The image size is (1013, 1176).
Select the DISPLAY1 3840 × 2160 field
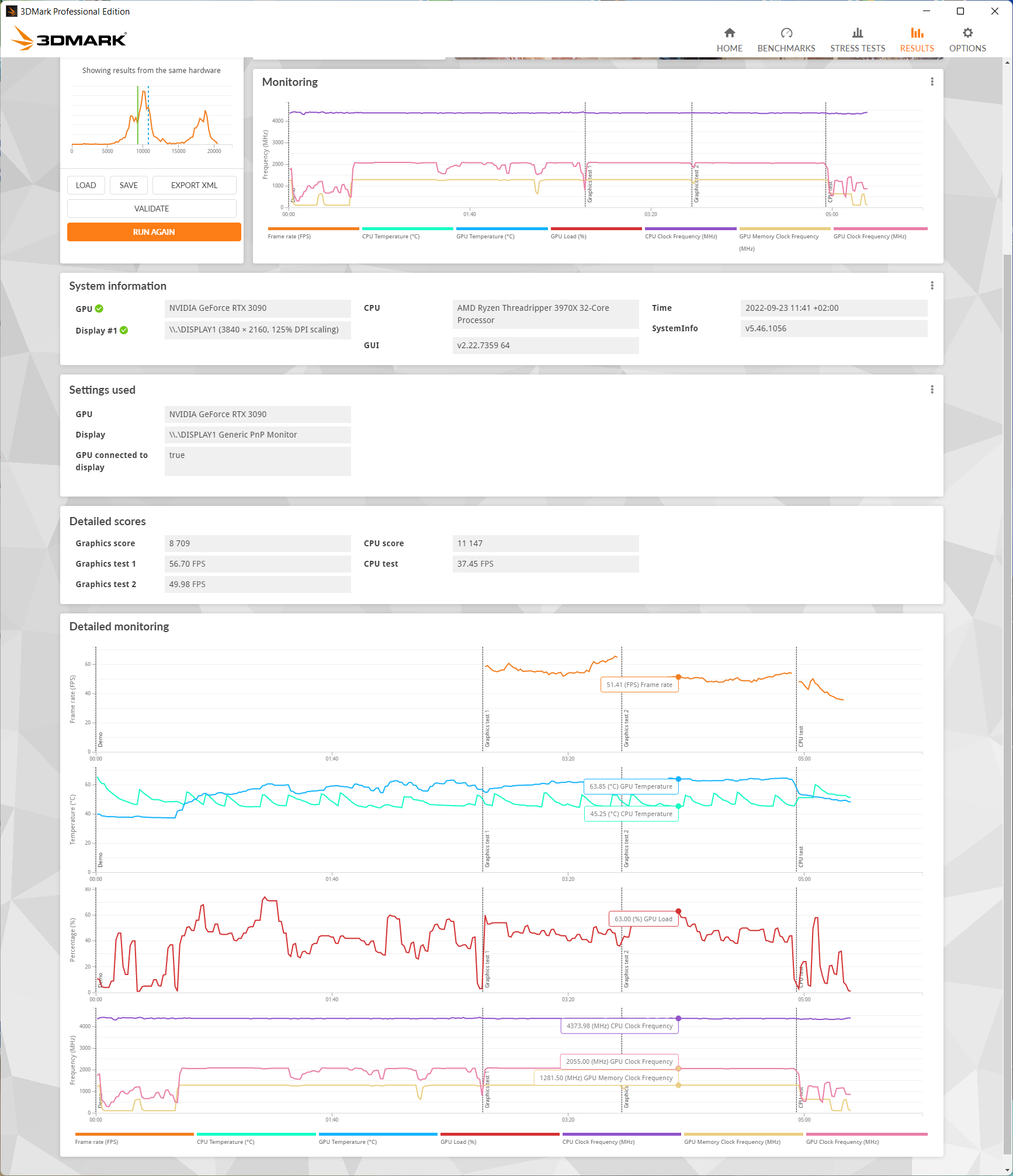258,329
